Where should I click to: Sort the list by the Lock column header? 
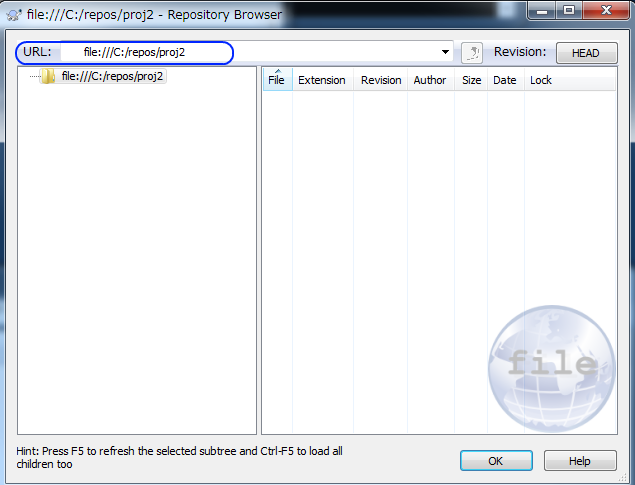pyautogui.click(x=541, y=80)
